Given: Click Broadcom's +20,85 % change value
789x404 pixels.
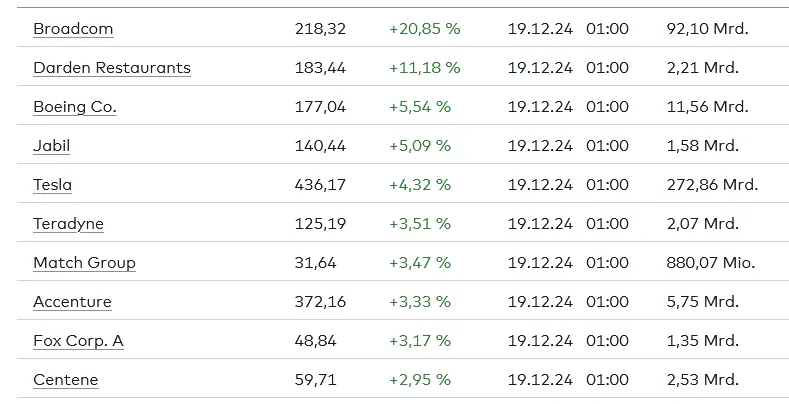Looking at the screenshot, I should click(x=425, y=29).
